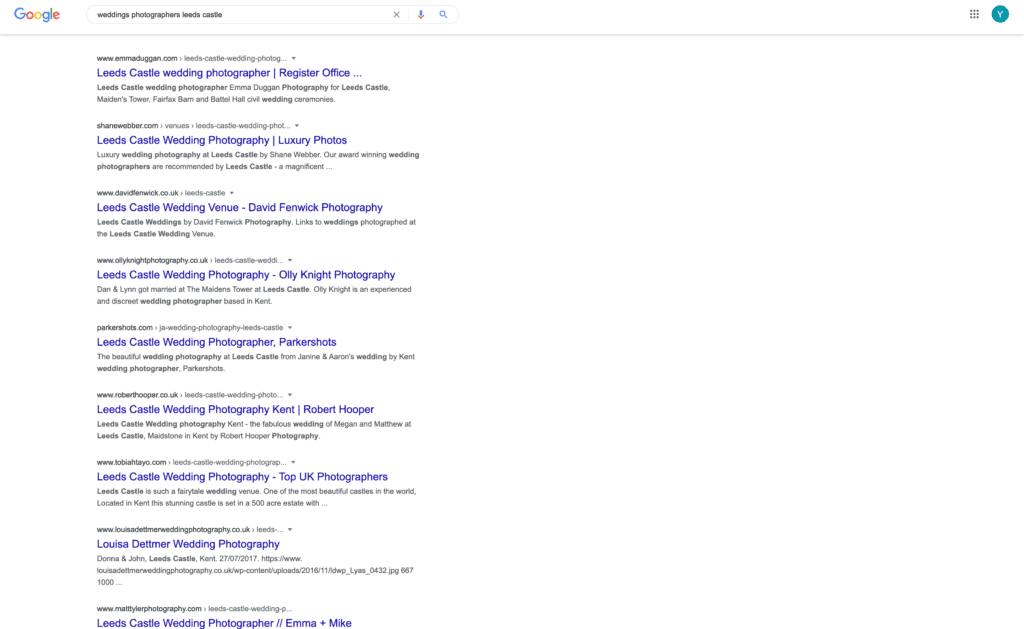Open 'Leeds Castle Wedding Photographer, Parkershots' result

(217, 342)
